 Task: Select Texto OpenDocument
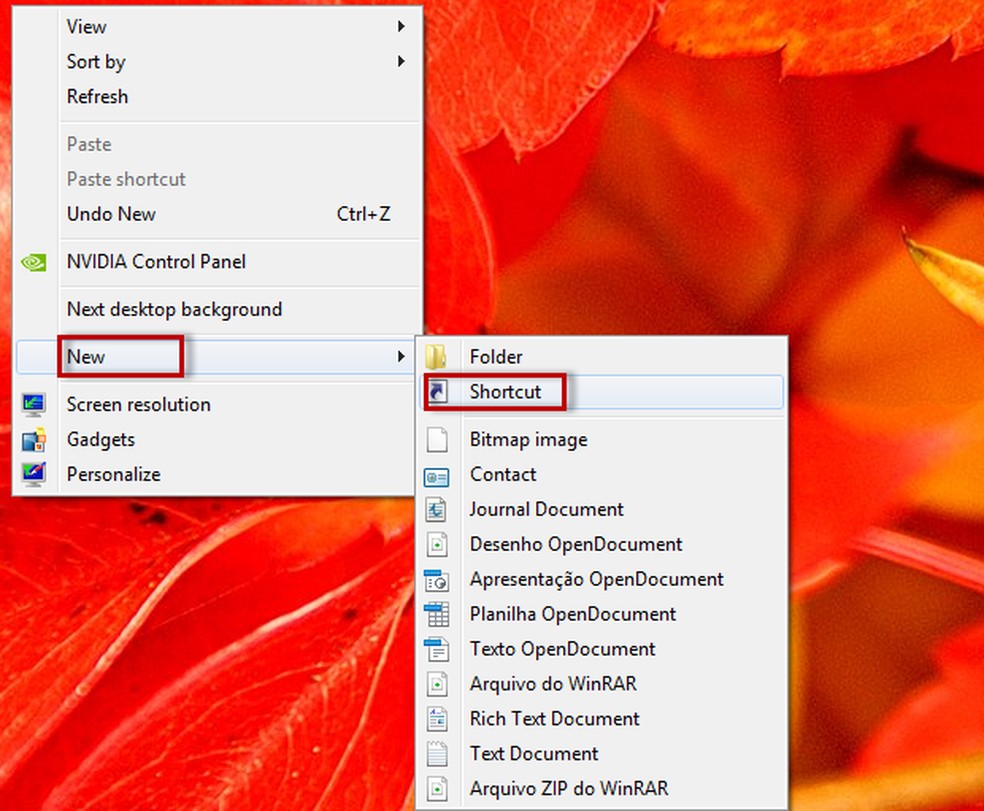(601, 649)
